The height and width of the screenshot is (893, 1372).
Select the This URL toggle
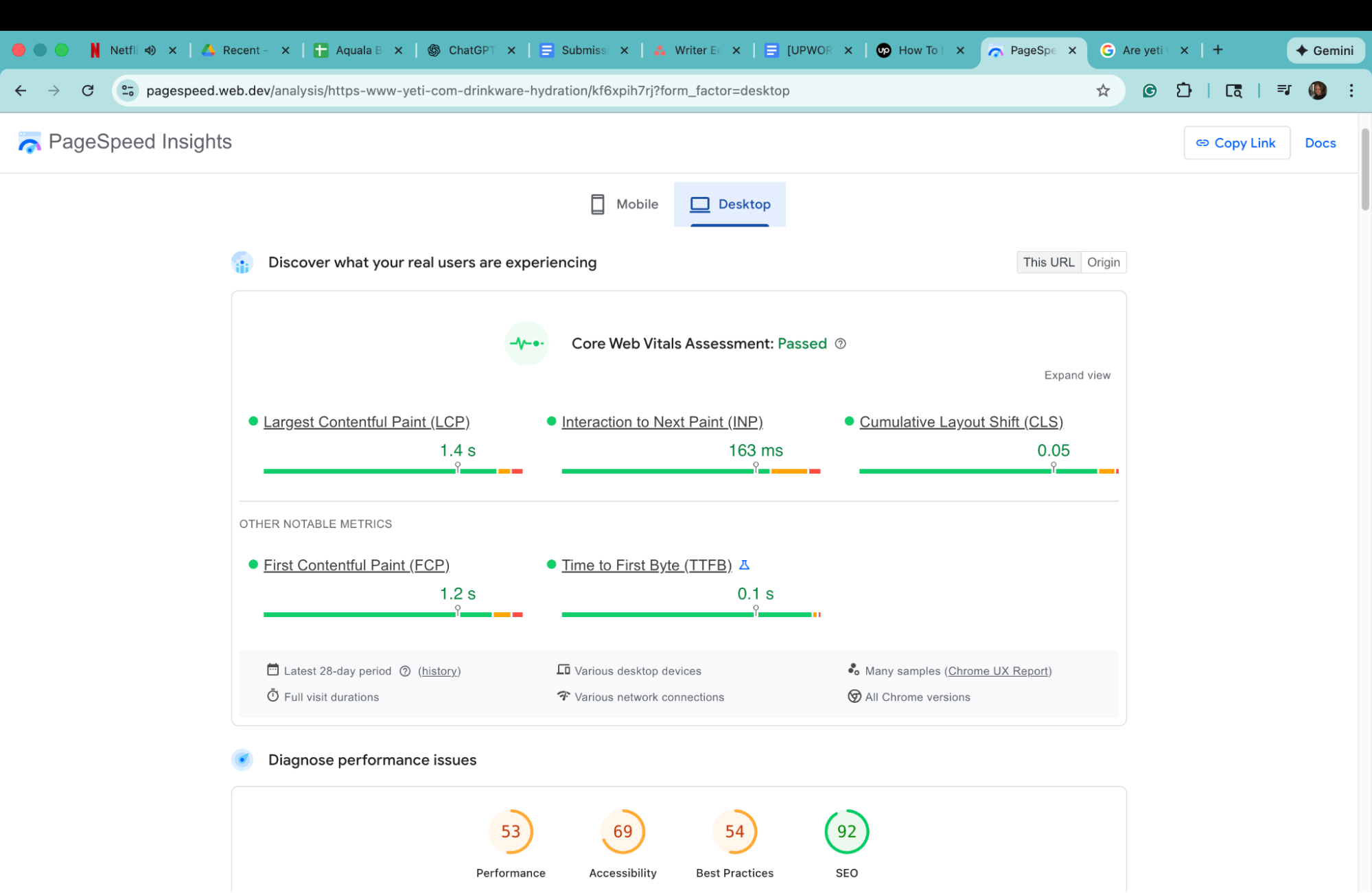point(1048,262)
